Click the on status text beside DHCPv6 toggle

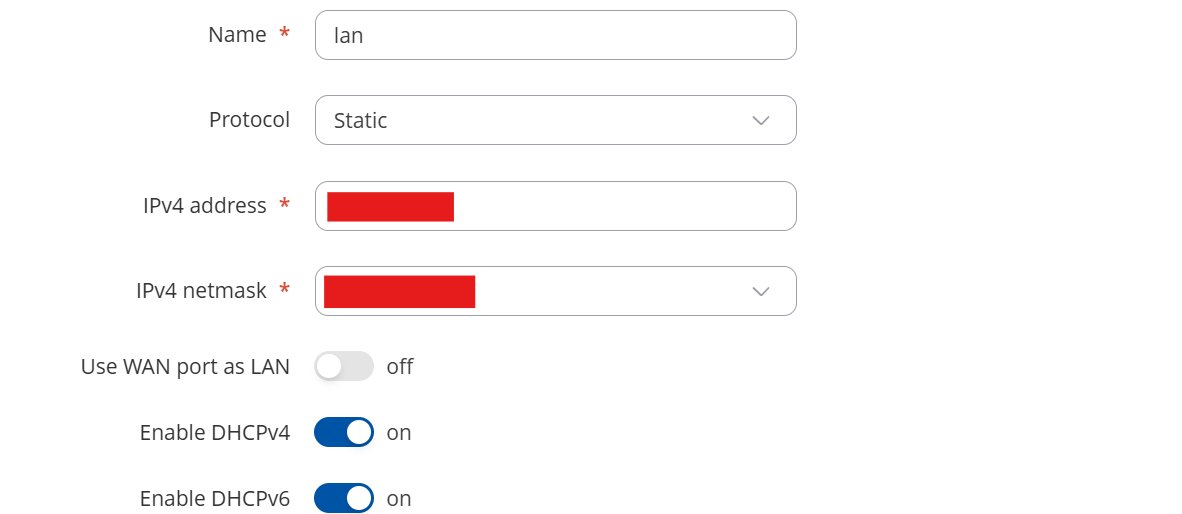399,498
